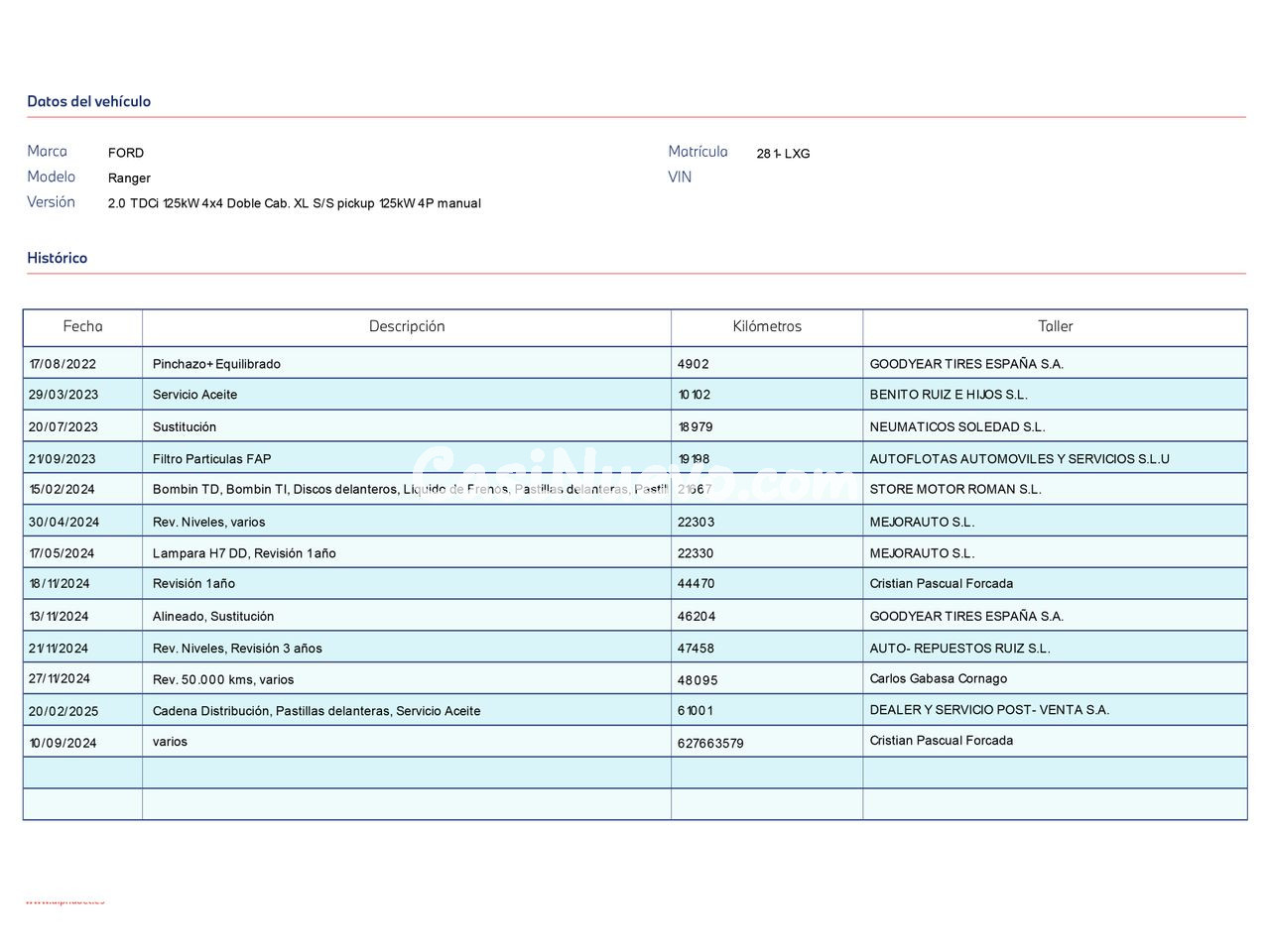Select the Taller column header
The width and height of the screenshot is (1270, 952).
point(1055,326)
